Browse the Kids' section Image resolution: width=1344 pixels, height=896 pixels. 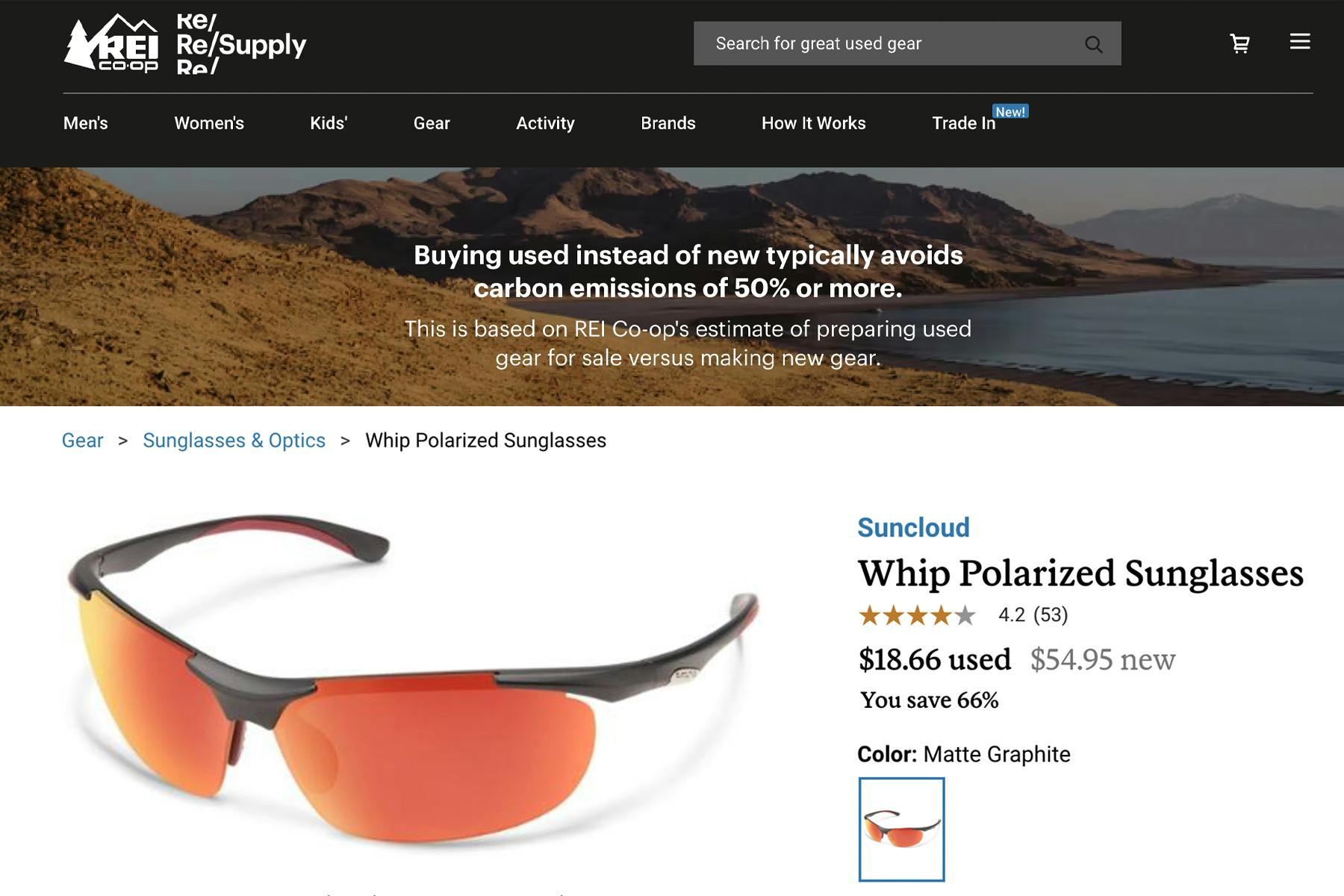click(x=329, y=123)
